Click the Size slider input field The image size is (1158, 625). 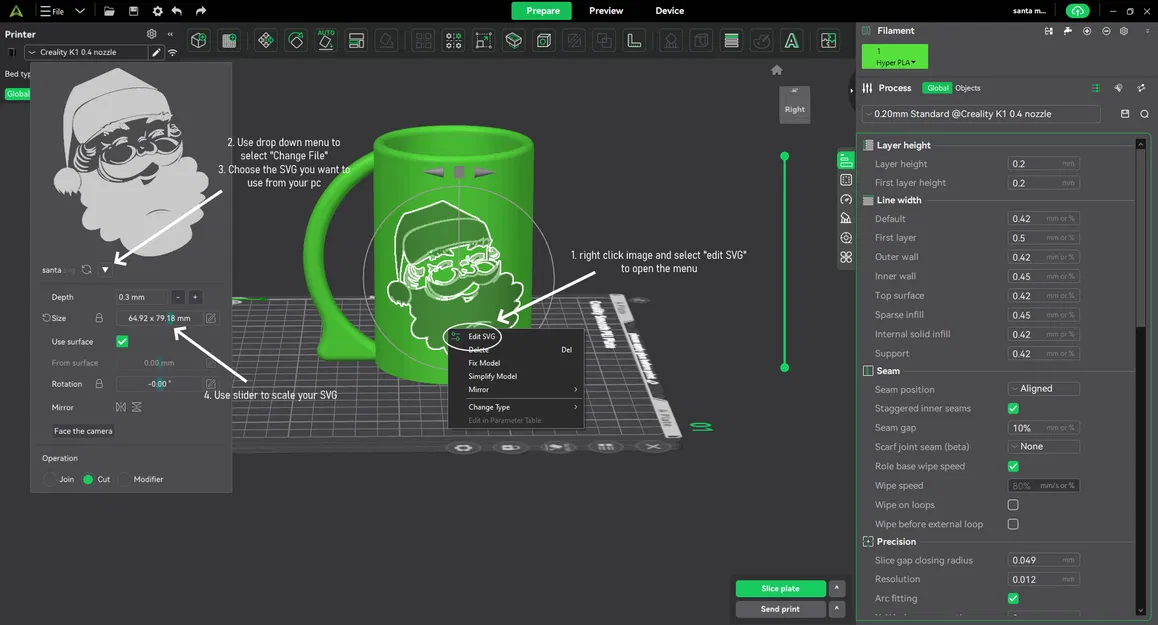tap(158, 318)
